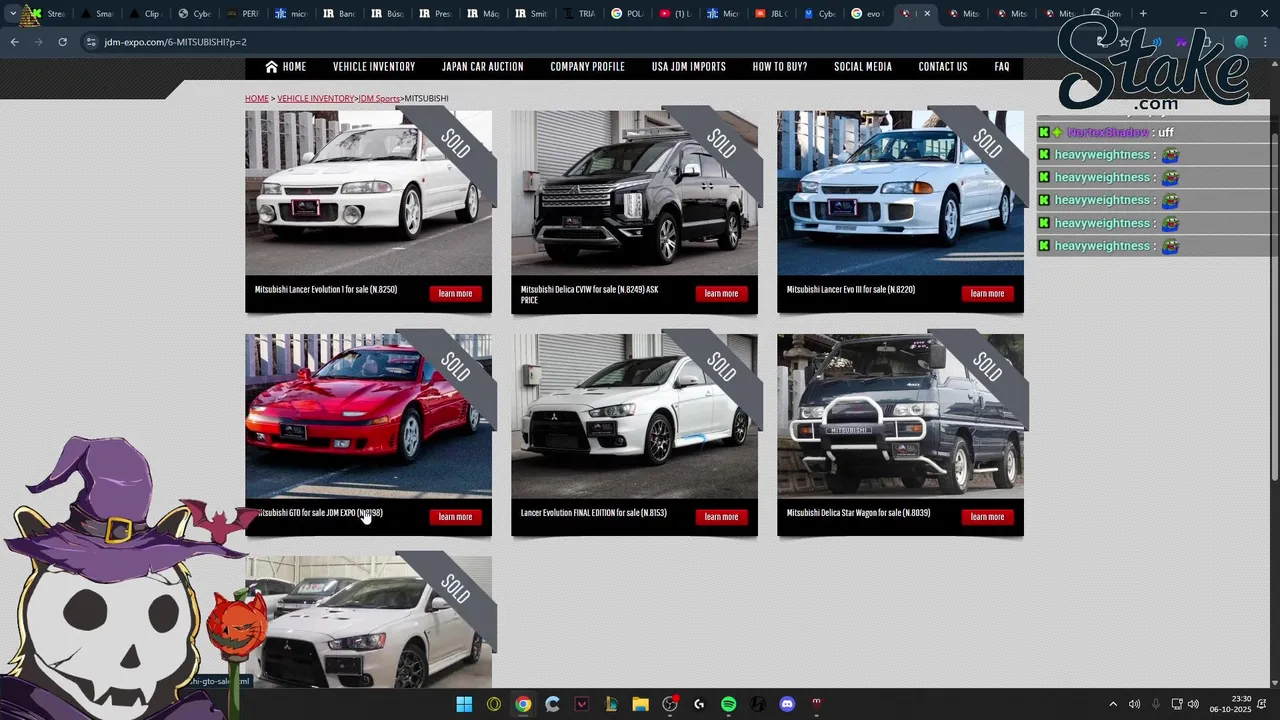Open the FAQ page
Viewport: 1280px width, 720px height.
pos(1002,67)
